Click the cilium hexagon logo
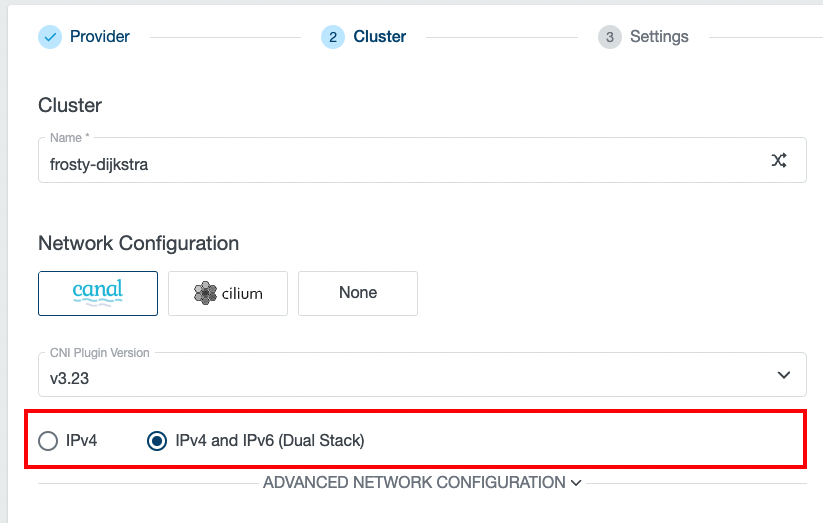 click(205, 293)
